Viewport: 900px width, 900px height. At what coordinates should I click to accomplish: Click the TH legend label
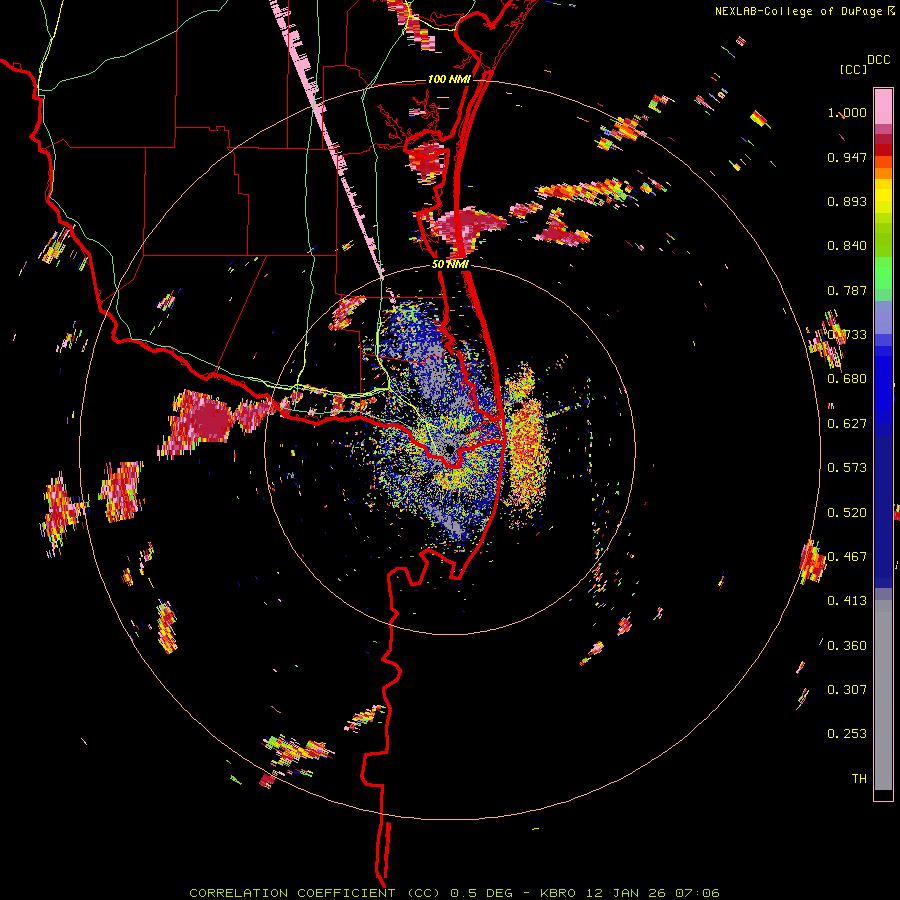pyautogui.click(x=859, y=779)
